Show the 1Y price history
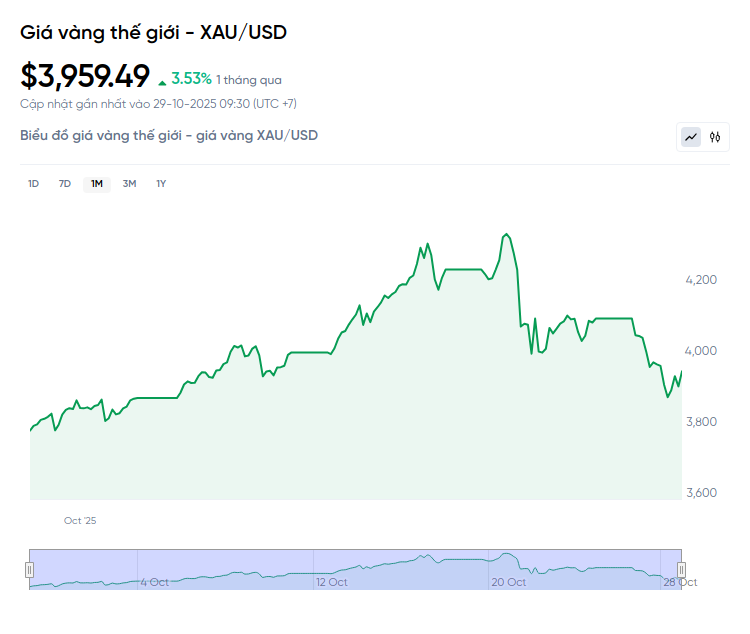Screen dimensions: 750x634 pyautogui.click(x=161, y=183)
